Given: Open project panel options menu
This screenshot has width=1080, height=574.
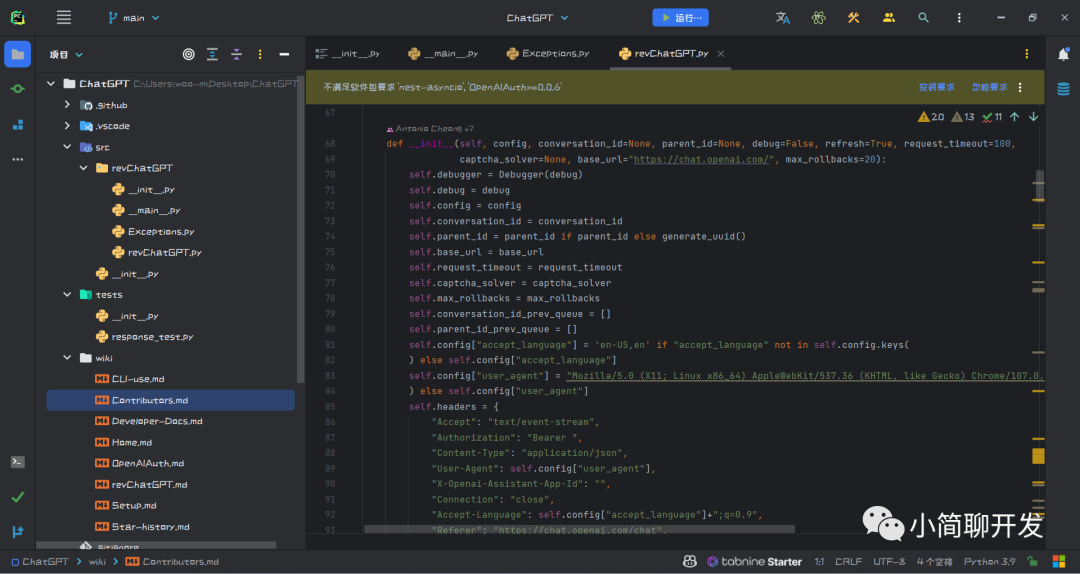Looking at the screenshot, I should point(260,54).
